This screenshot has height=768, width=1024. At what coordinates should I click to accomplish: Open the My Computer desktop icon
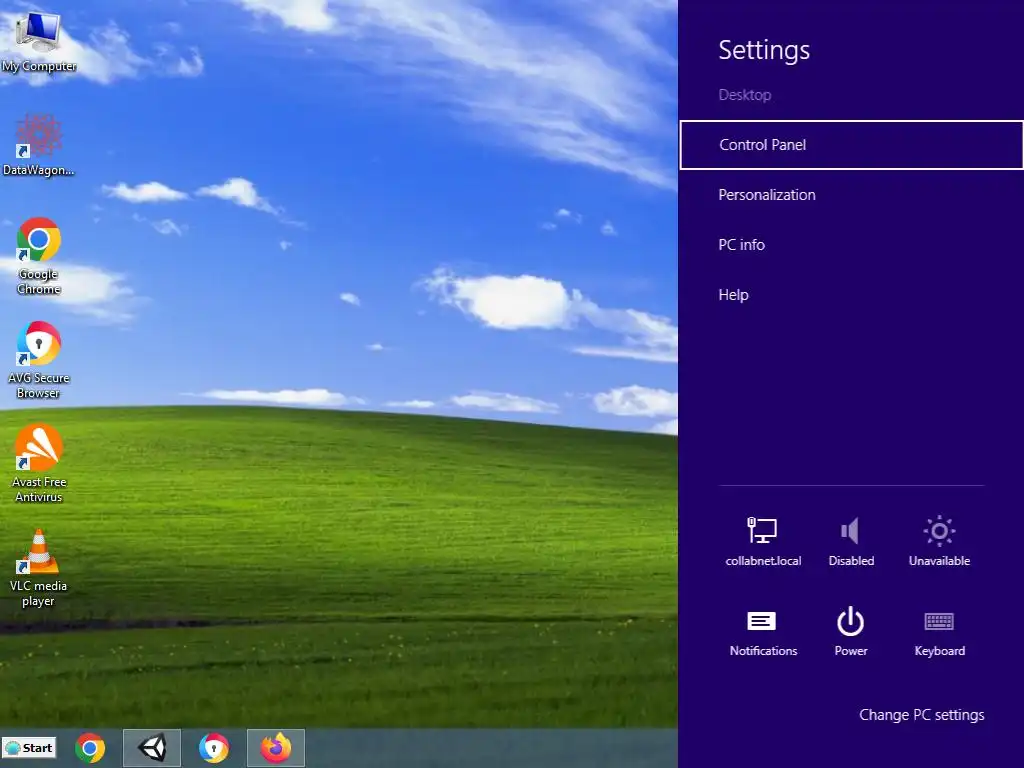point(39,41)
